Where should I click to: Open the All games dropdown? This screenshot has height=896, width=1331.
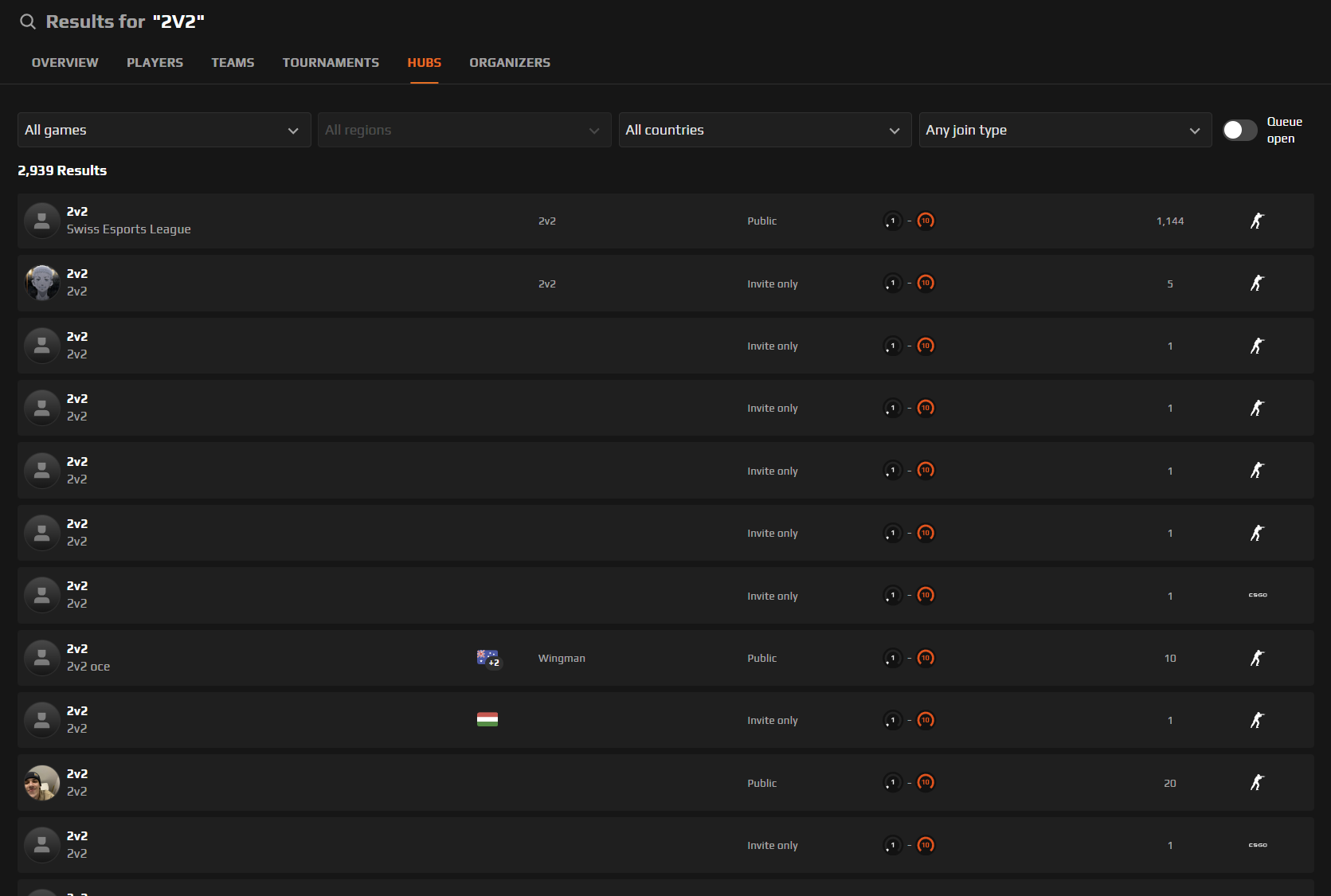[x=163, y=130]
